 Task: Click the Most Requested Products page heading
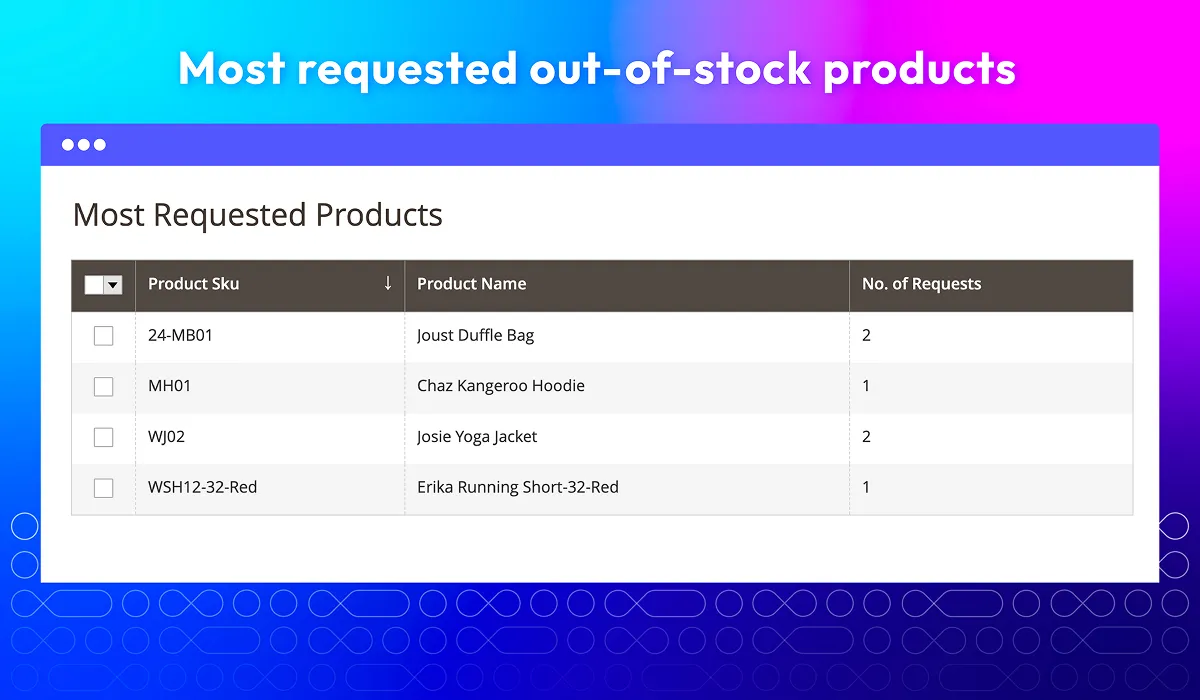tap(258, 215)
